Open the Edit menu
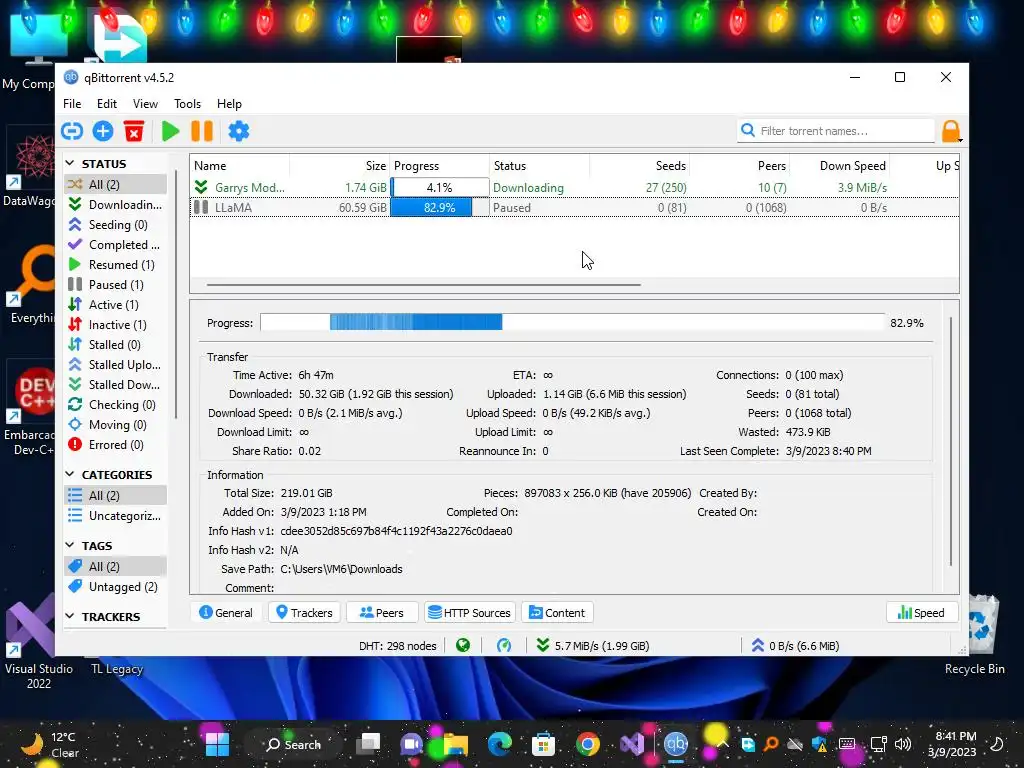The width and height of the screenshot is (1024, 768). point(106,104)
